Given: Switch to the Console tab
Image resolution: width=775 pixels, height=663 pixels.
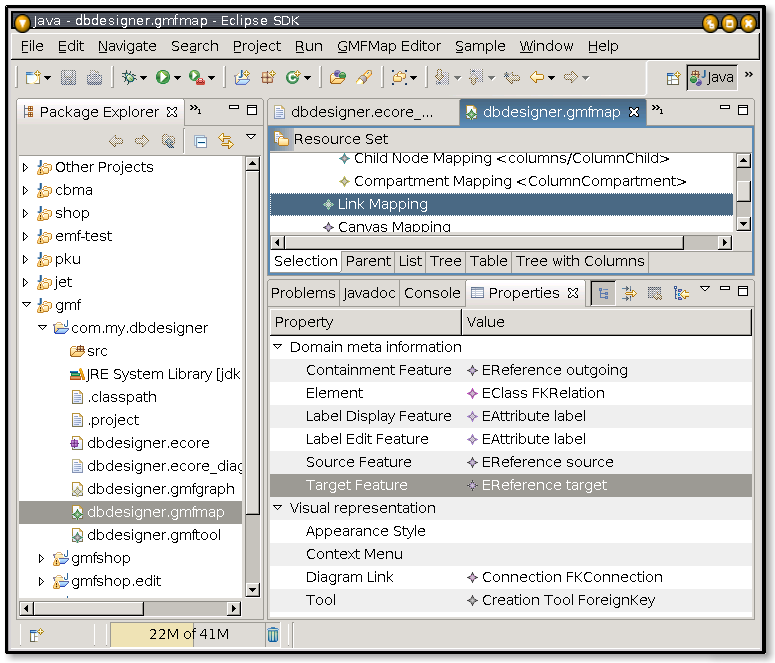Looking at the screenshot, I should point(431,293).
